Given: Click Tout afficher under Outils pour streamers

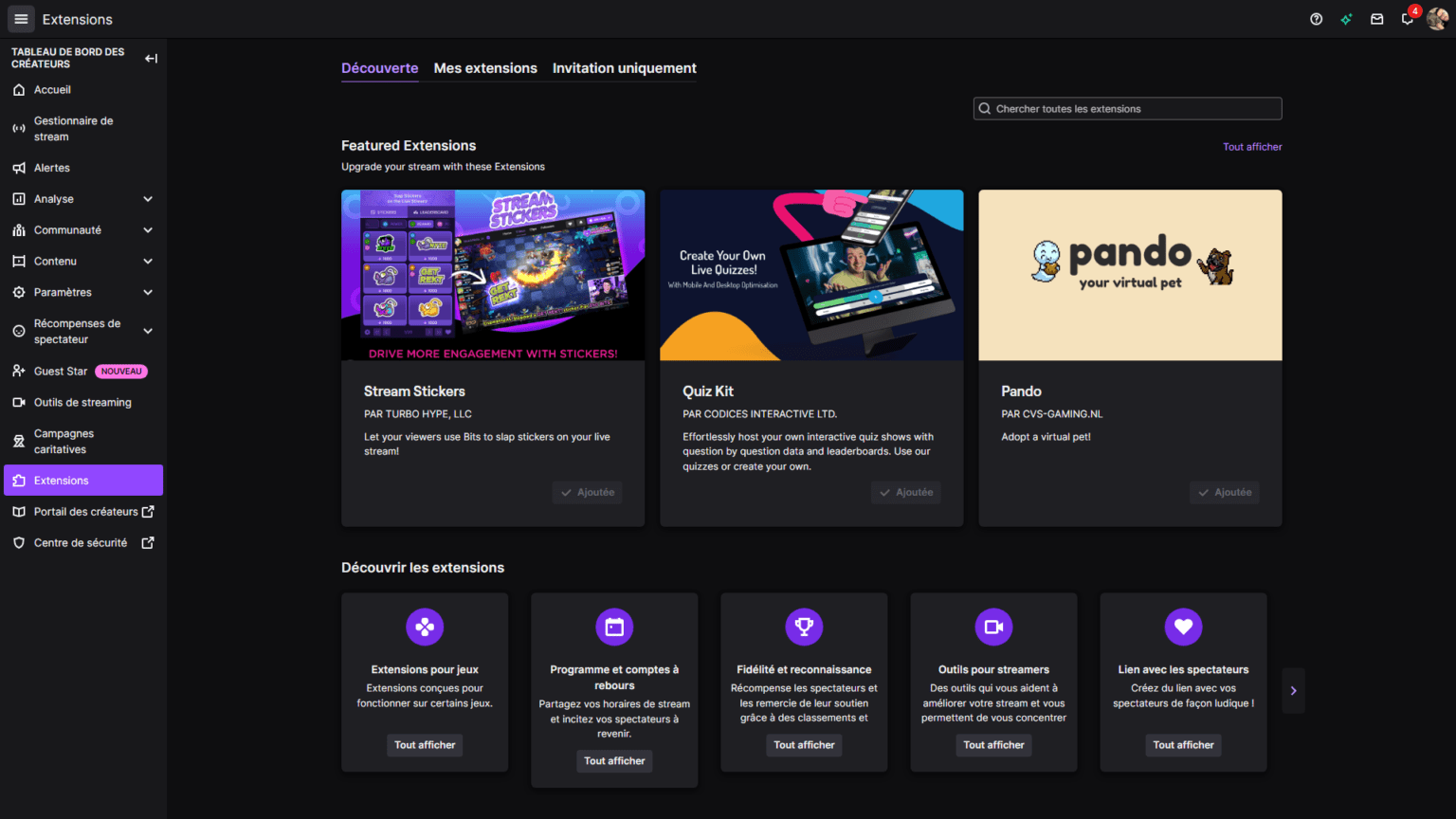Looking at the screenshot, I should (x=993, y=745).
